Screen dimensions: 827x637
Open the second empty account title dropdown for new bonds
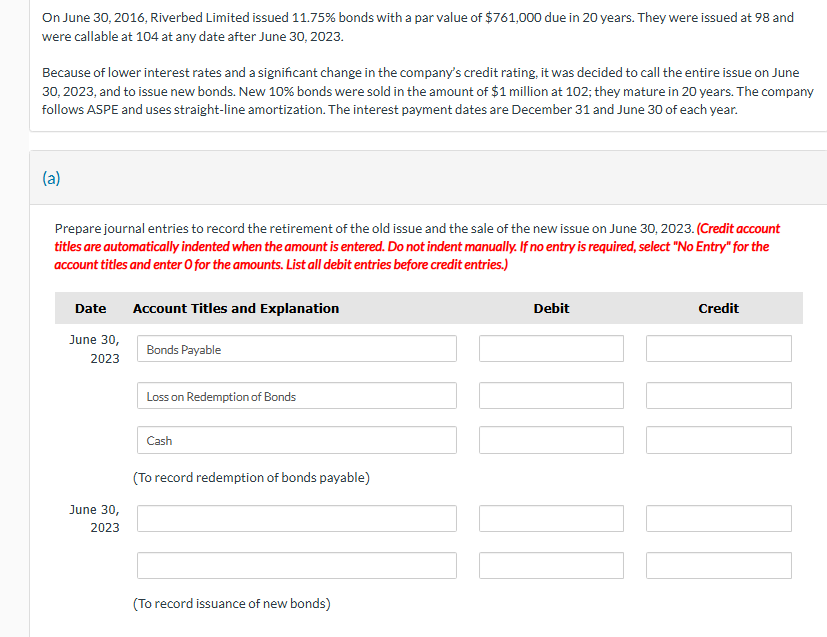click(x=296, y=565)
